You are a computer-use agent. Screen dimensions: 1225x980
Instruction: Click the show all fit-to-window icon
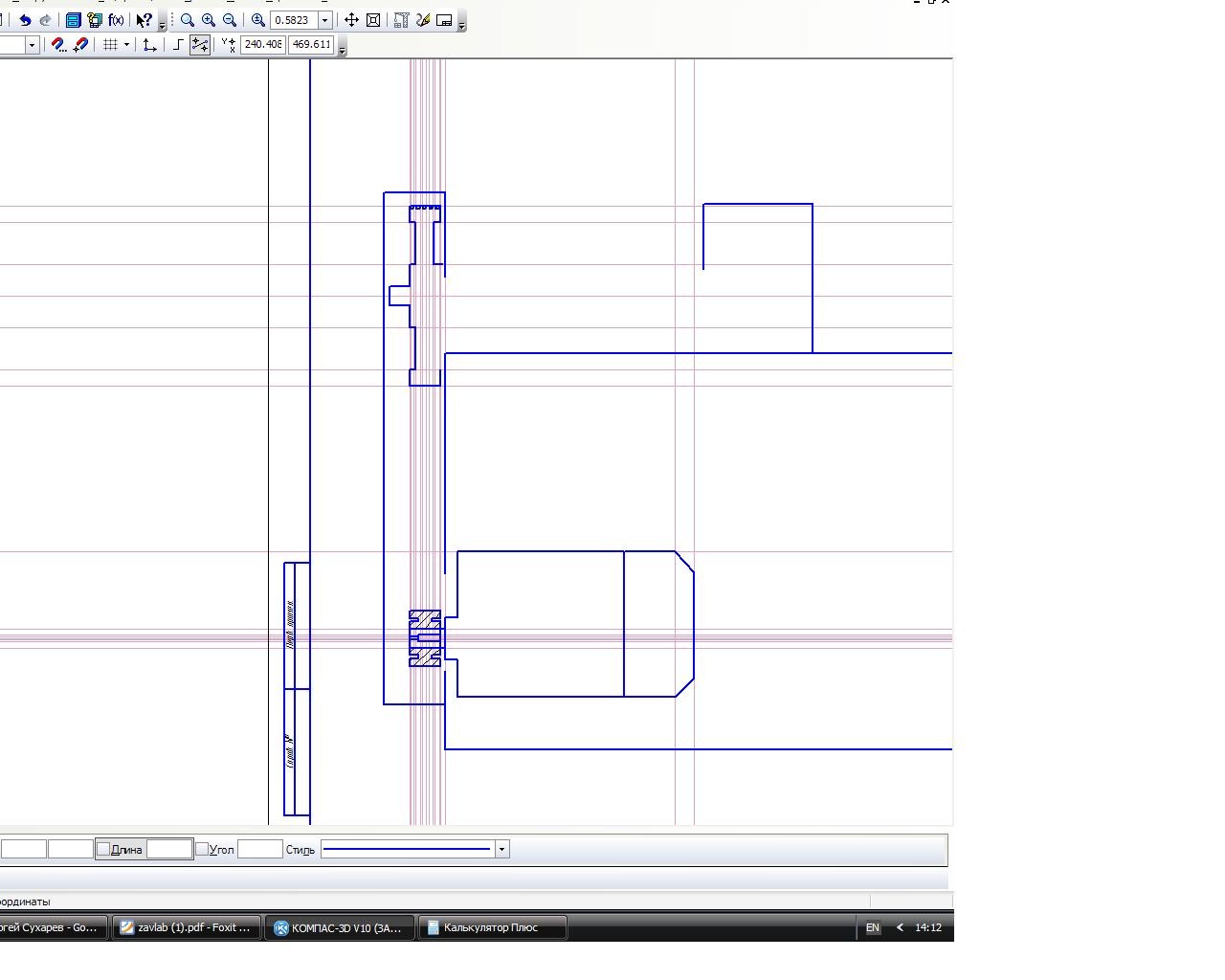click(x=373, y=20)
